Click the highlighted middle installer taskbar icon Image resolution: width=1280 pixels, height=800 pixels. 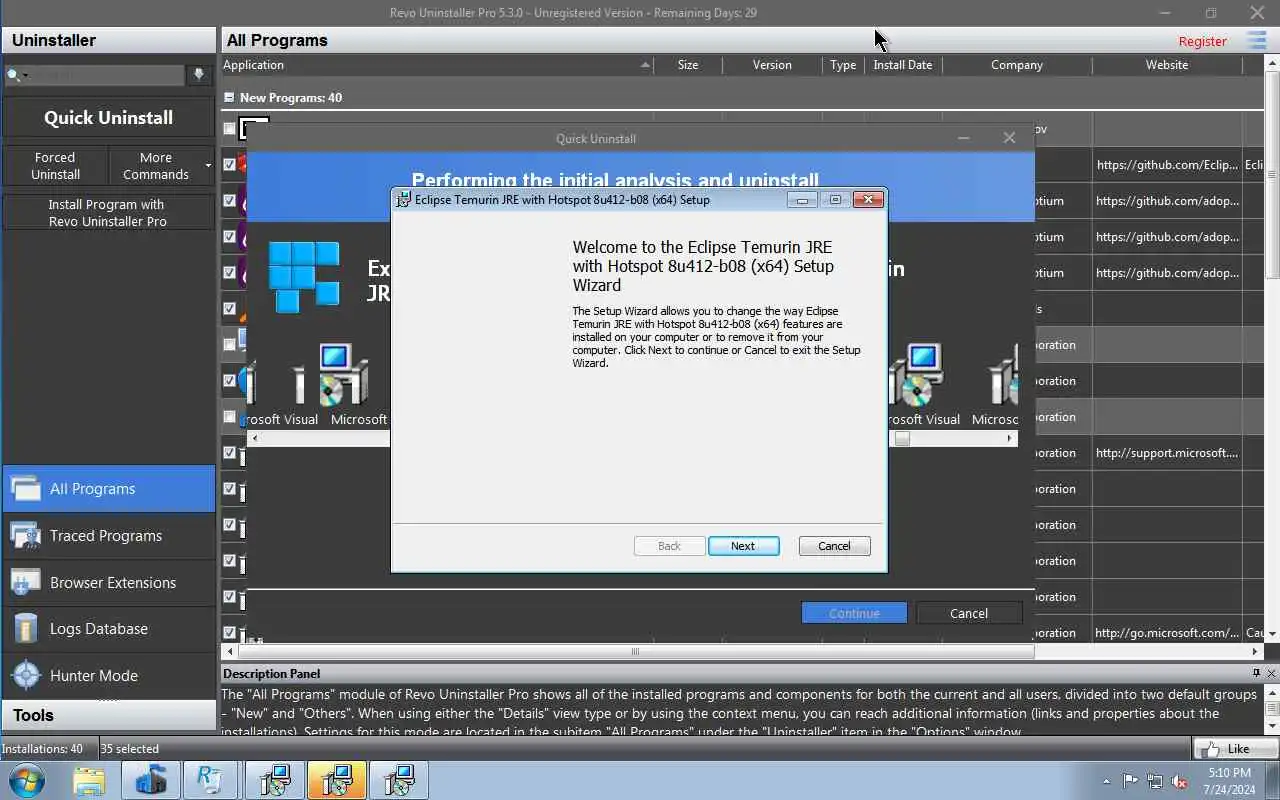336,780
